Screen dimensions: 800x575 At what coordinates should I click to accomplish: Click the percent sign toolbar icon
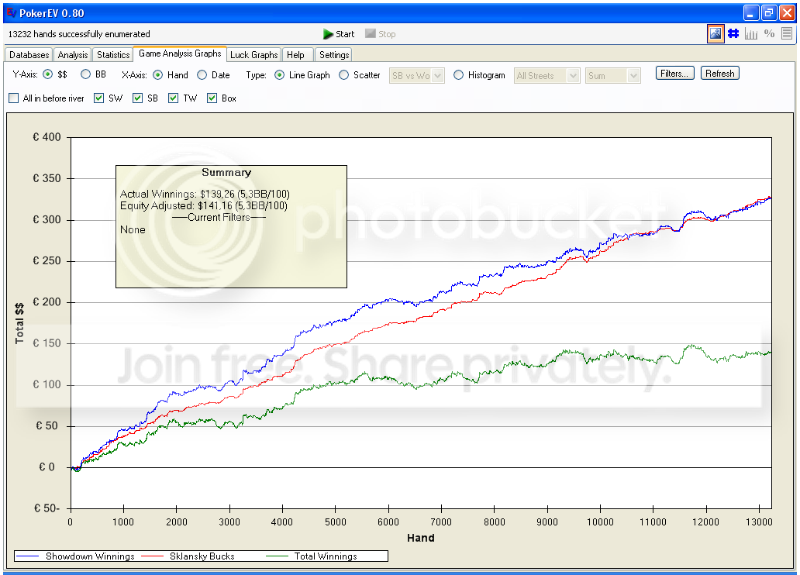click(769, 34)
